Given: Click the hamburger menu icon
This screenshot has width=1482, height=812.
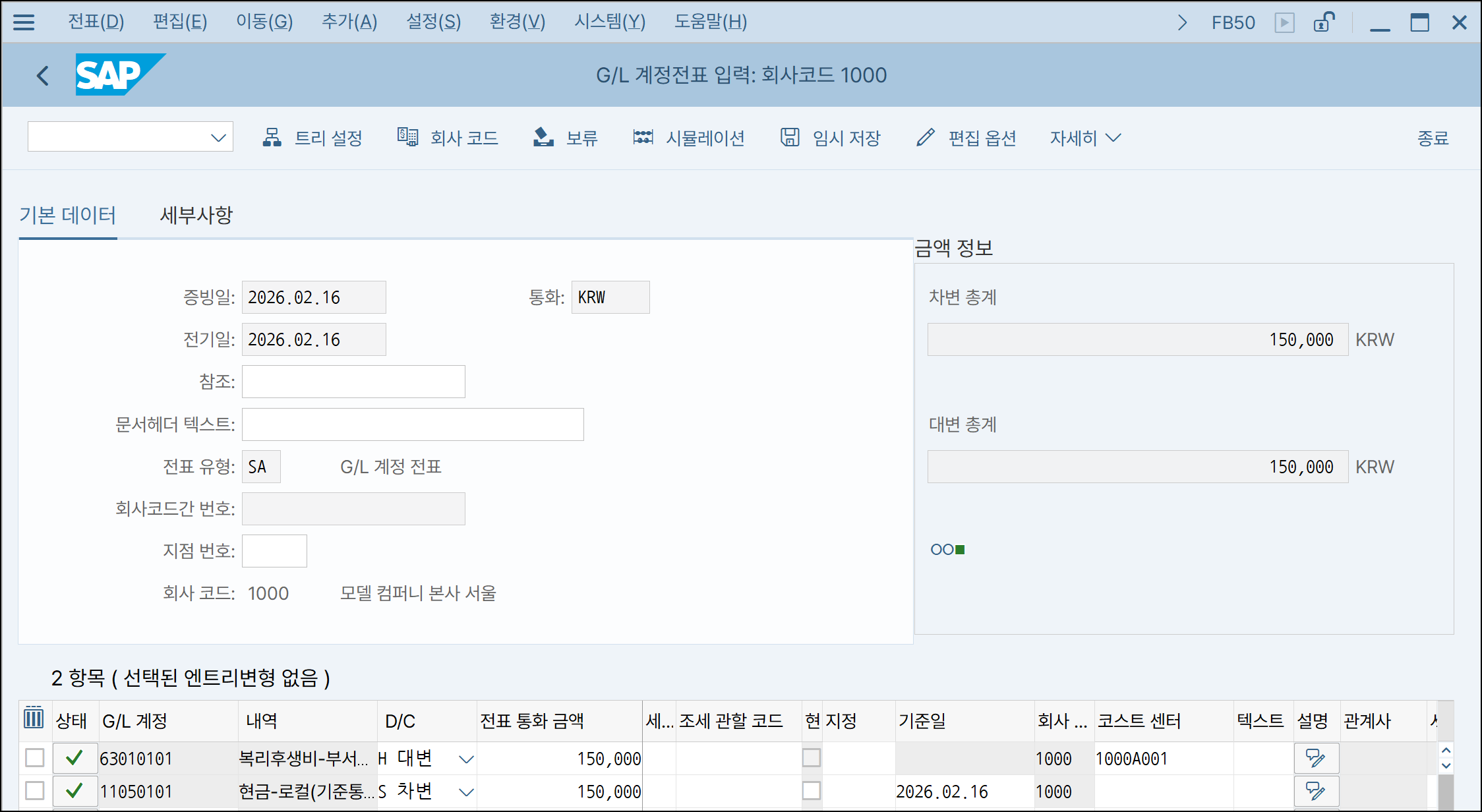Looking at the screenshot, I should [24, 22].
